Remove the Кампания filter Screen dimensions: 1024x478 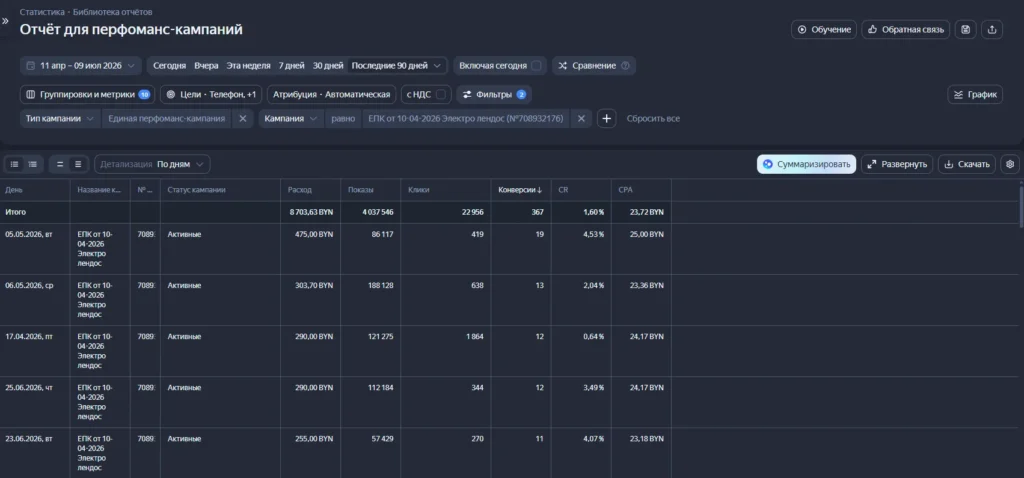pos(581,119)
